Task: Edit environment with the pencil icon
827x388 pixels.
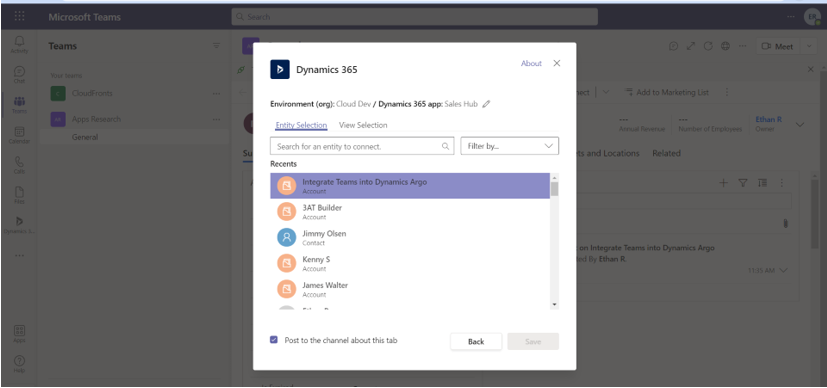Action: coord(486,104)
